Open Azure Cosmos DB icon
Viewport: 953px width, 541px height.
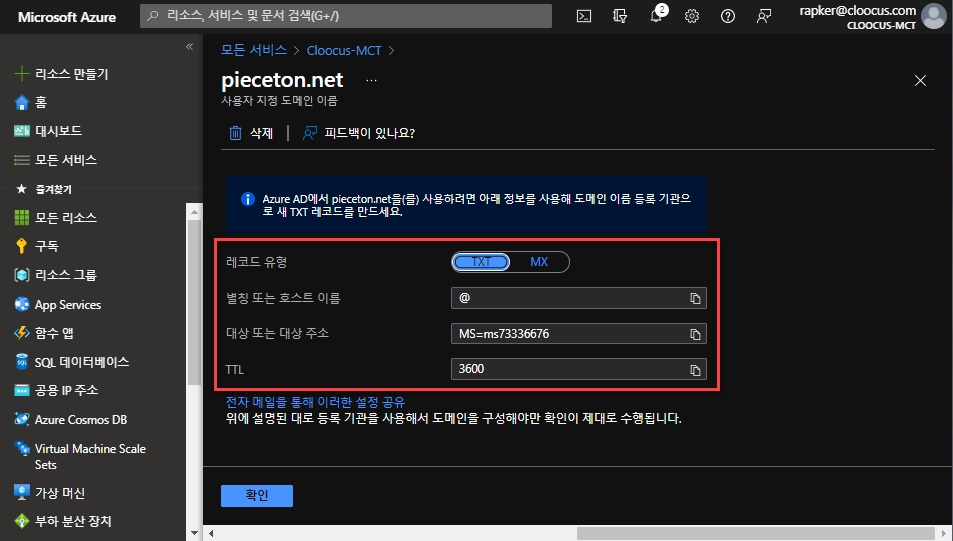coord(22,419)
